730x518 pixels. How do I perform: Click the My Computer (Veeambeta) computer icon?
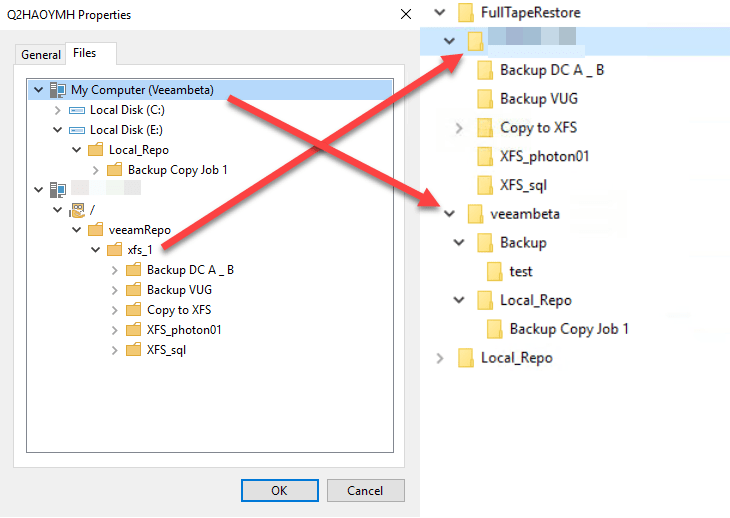tap(58, 90)
